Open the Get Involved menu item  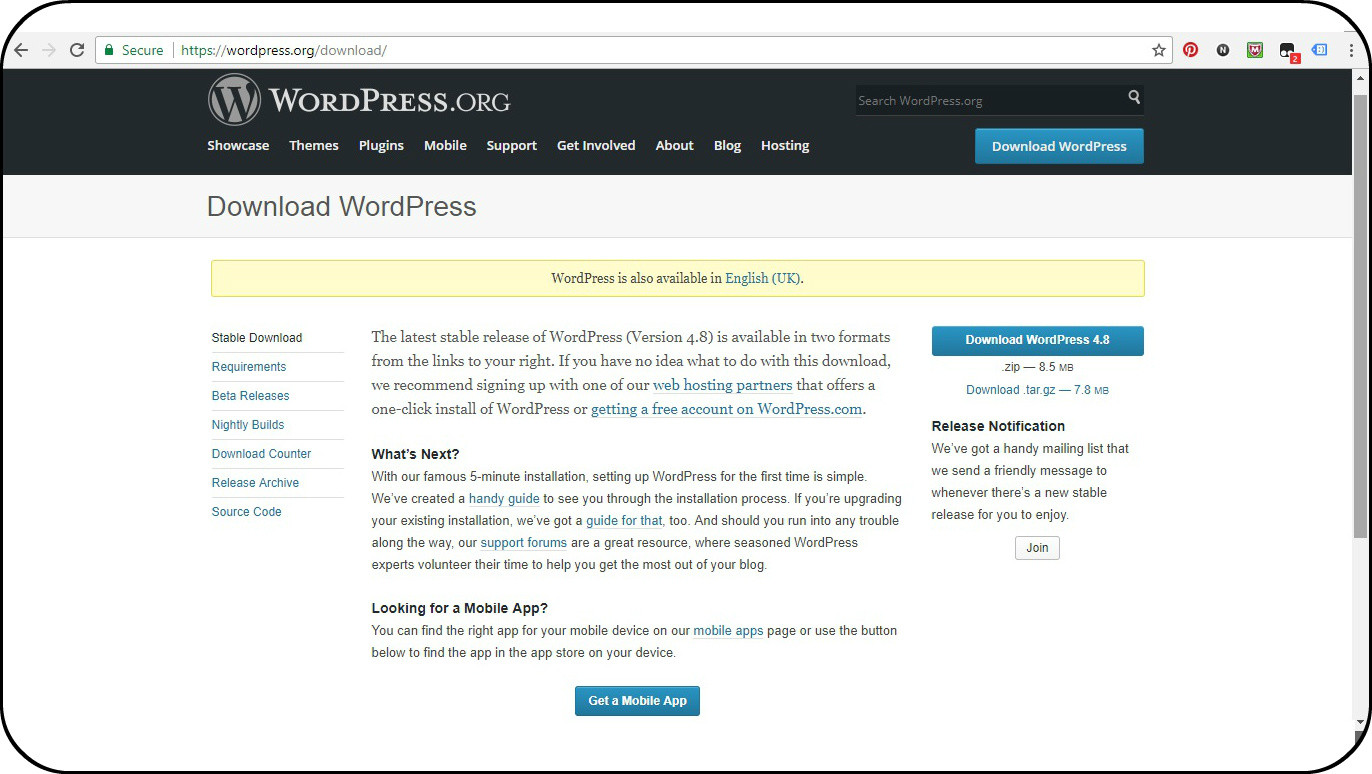(x=596, y=145)
